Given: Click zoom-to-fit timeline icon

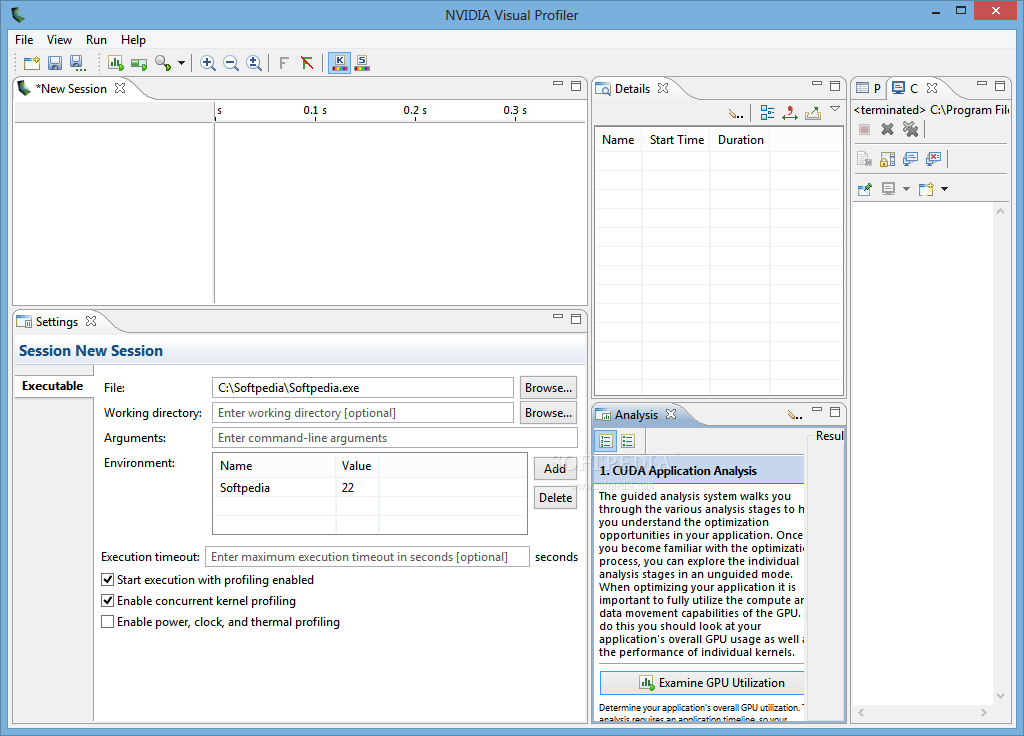Looking at the screenshot, I should (x=254, y=63).
